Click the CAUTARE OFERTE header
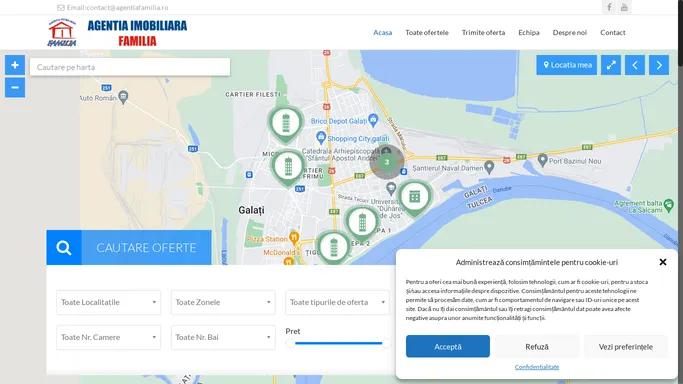This screenshot has width=683, height=384. point(146,248)
